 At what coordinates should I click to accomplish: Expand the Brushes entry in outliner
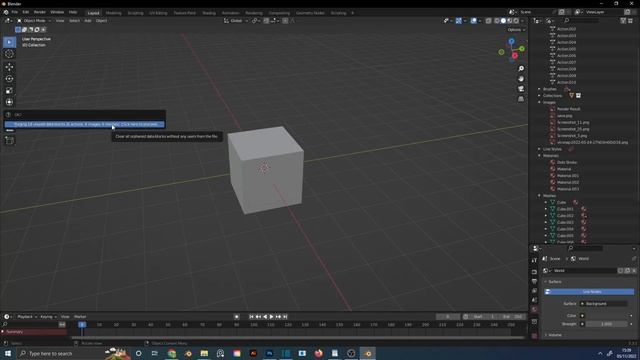(x=539, y=89)
